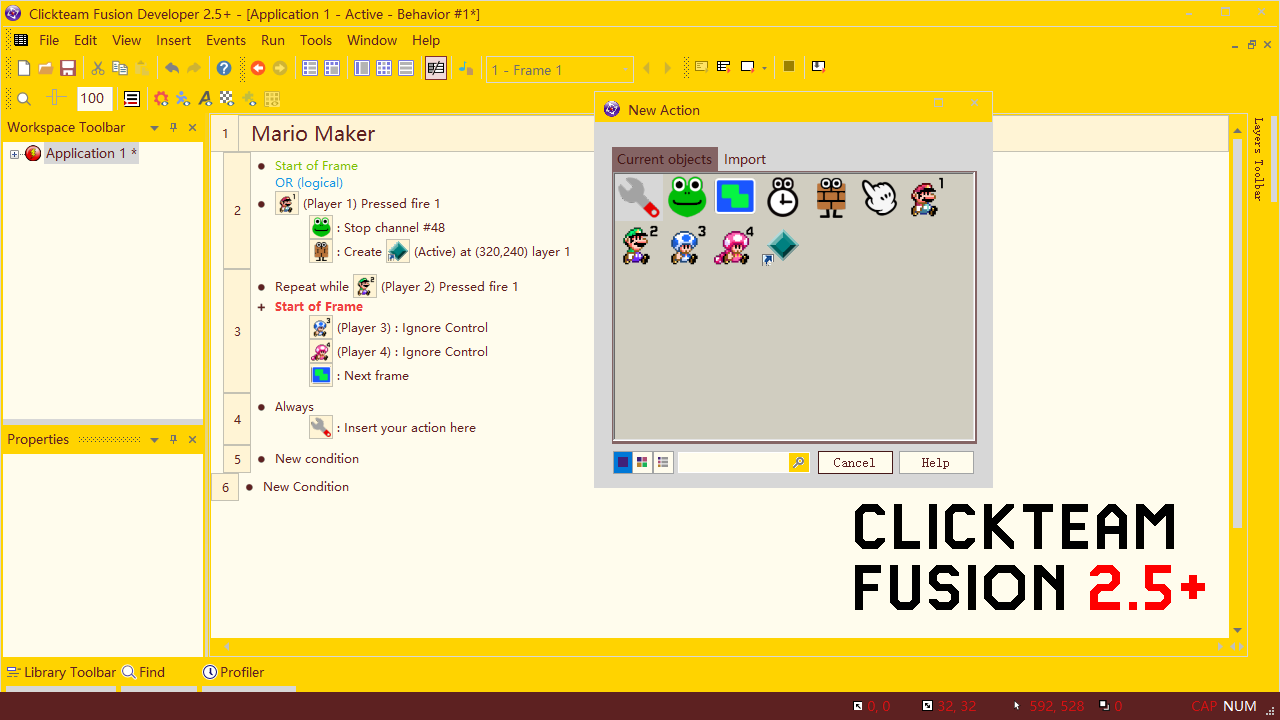The image size is (1280, 720).
Task: Click the down arrow of vertical scrollbar
Action: tap(1238, 631)
